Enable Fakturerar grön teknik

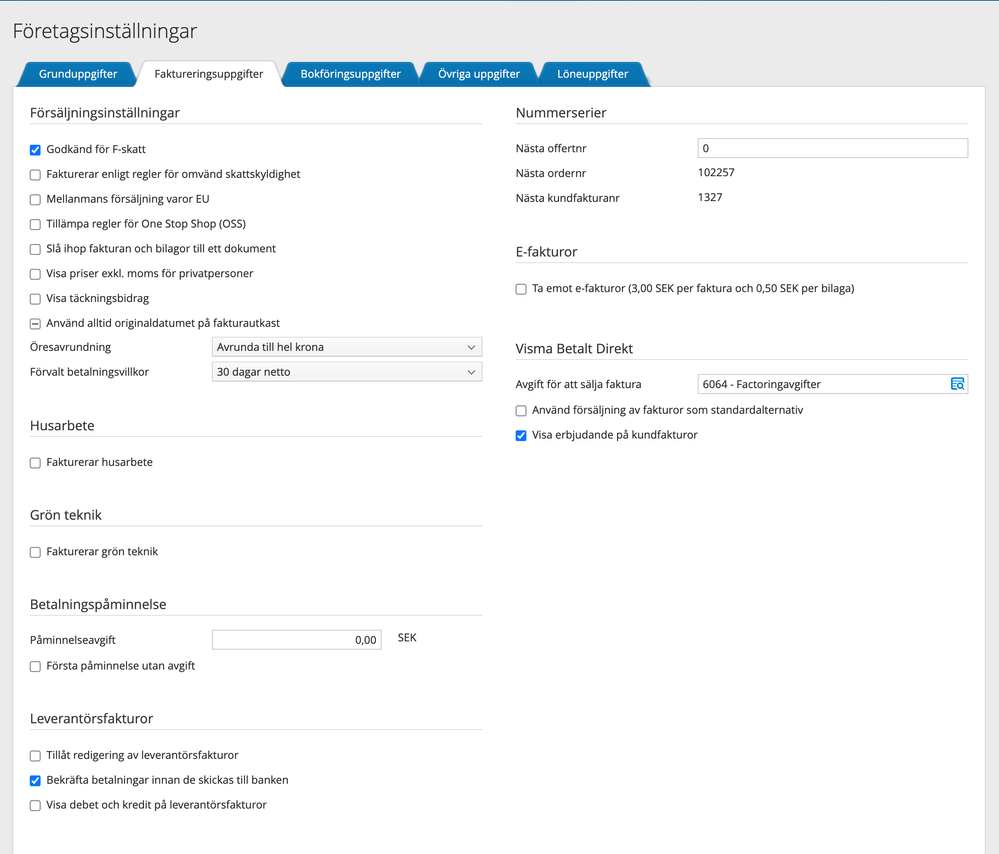pyautogui.click(x=36, y=552)
